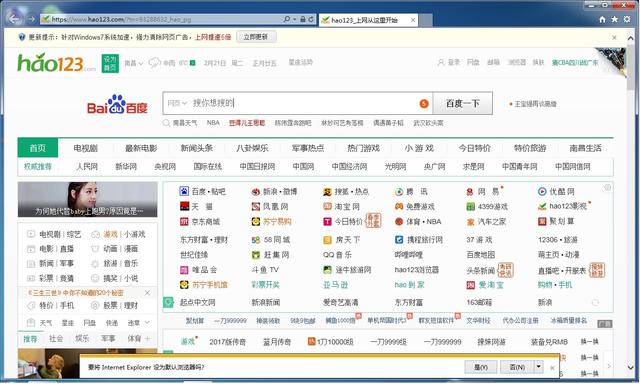Switch to 电视剧 navigation tab
Viewport: 640px width, 384px height.
click(85, 148)
